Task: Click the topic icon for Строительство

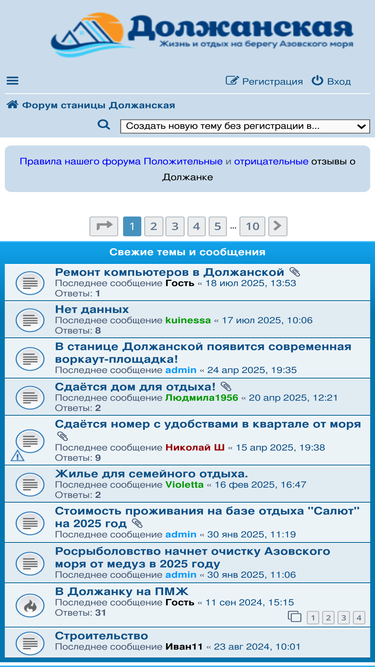Action: 30,643
